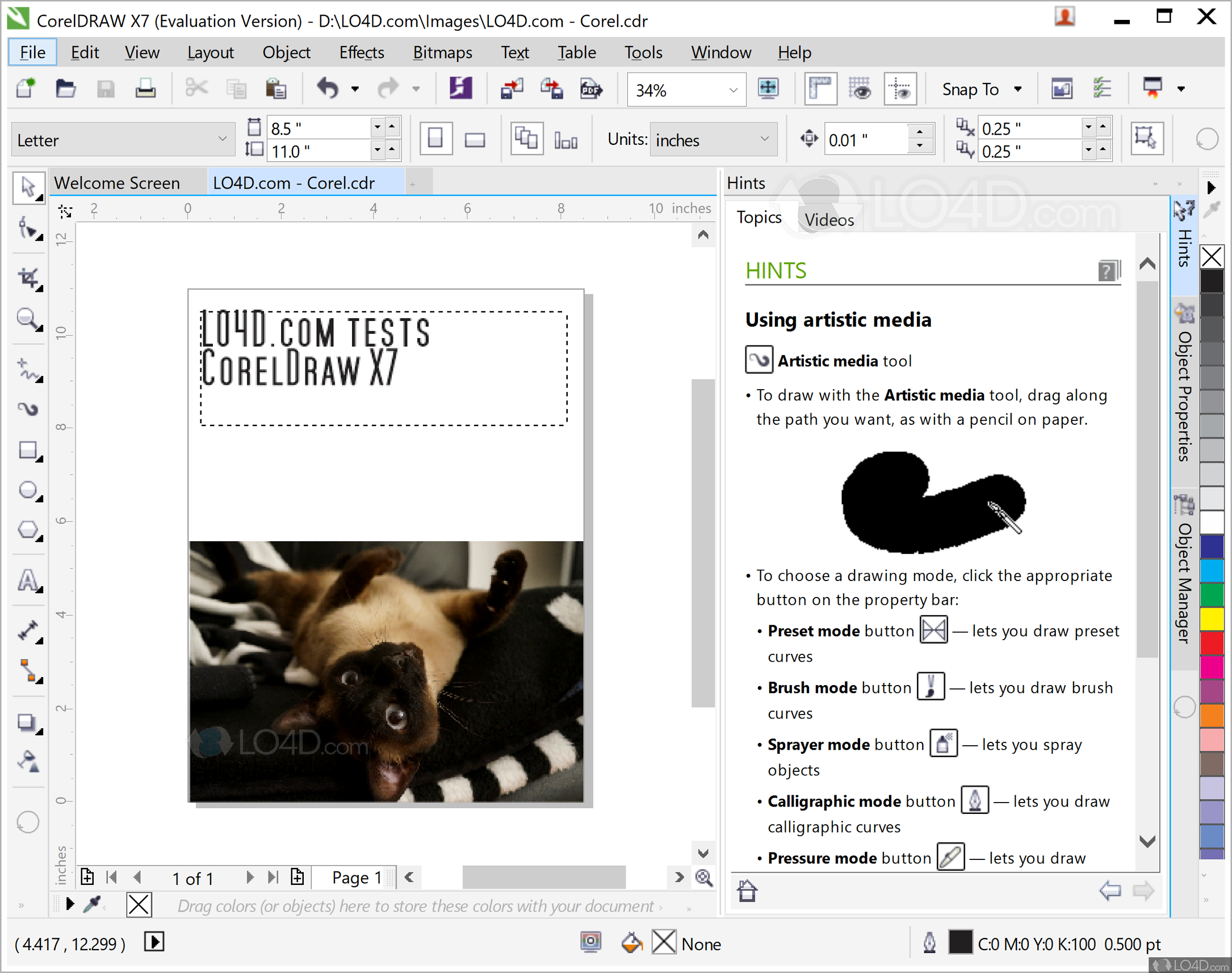Viewport: 1232px width, 973px height.
Task: Click the Publish to PDF icon
Action: (590, 89)
